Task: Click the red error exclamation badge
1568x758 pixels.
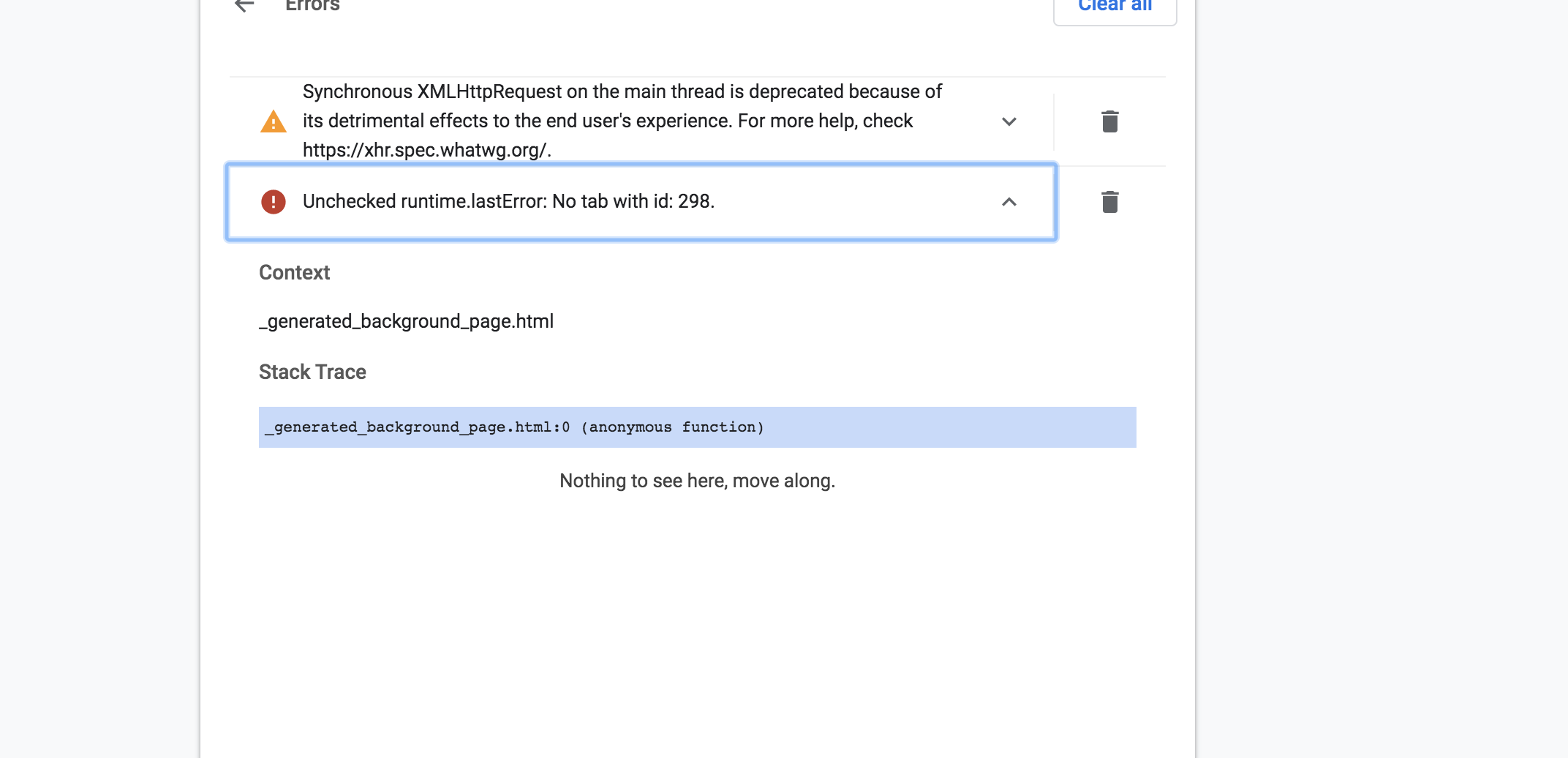Action: [x=273, y=202]
